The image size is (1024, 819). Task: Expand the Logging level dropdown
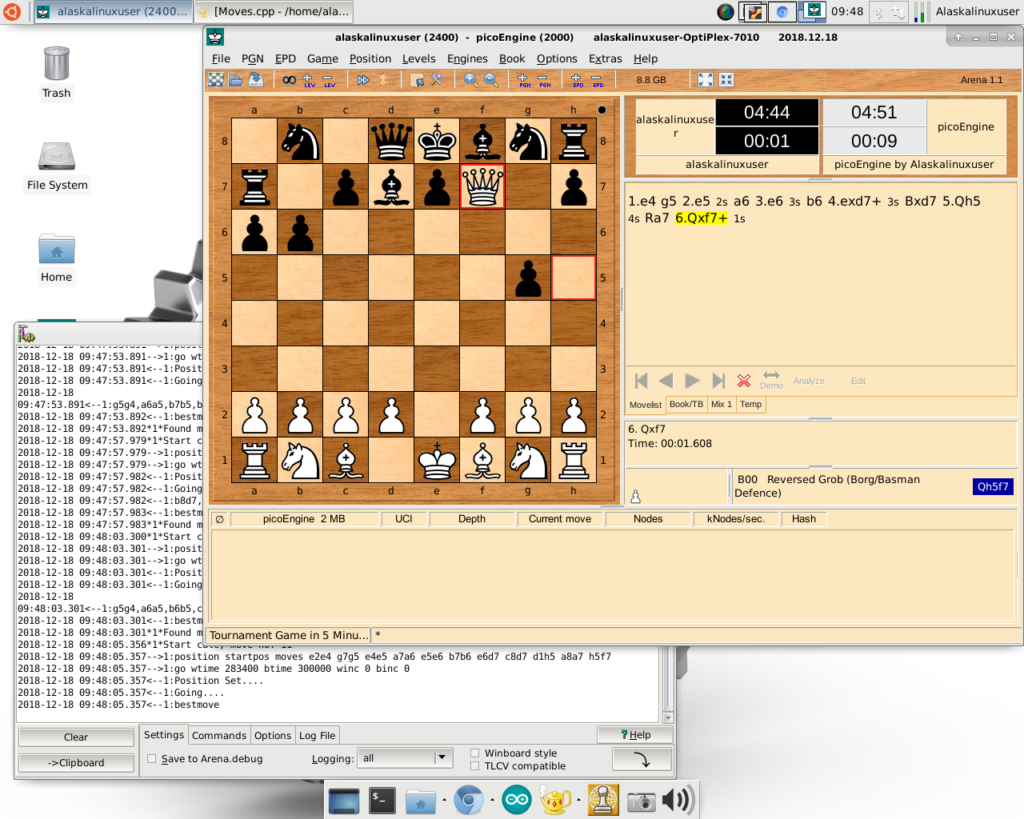(x=443, y=758)
